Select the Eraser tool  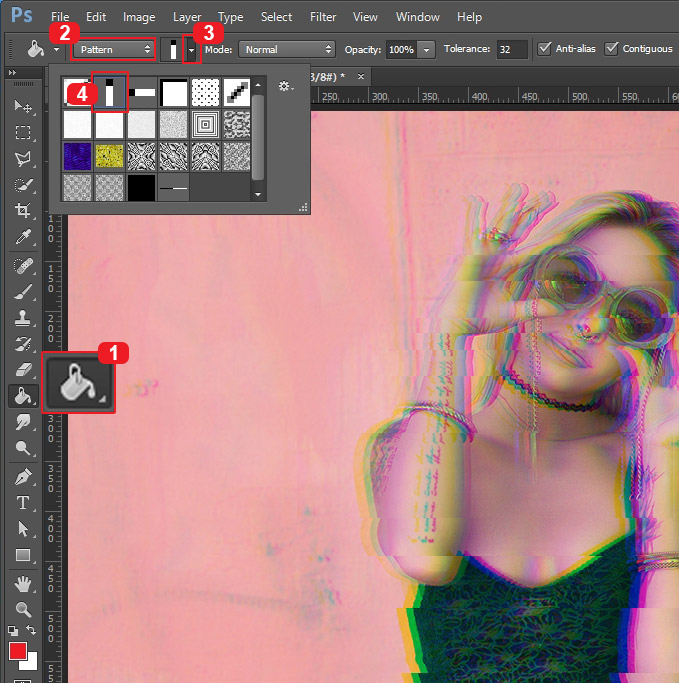pyautogui.click(x=23, y=370)
